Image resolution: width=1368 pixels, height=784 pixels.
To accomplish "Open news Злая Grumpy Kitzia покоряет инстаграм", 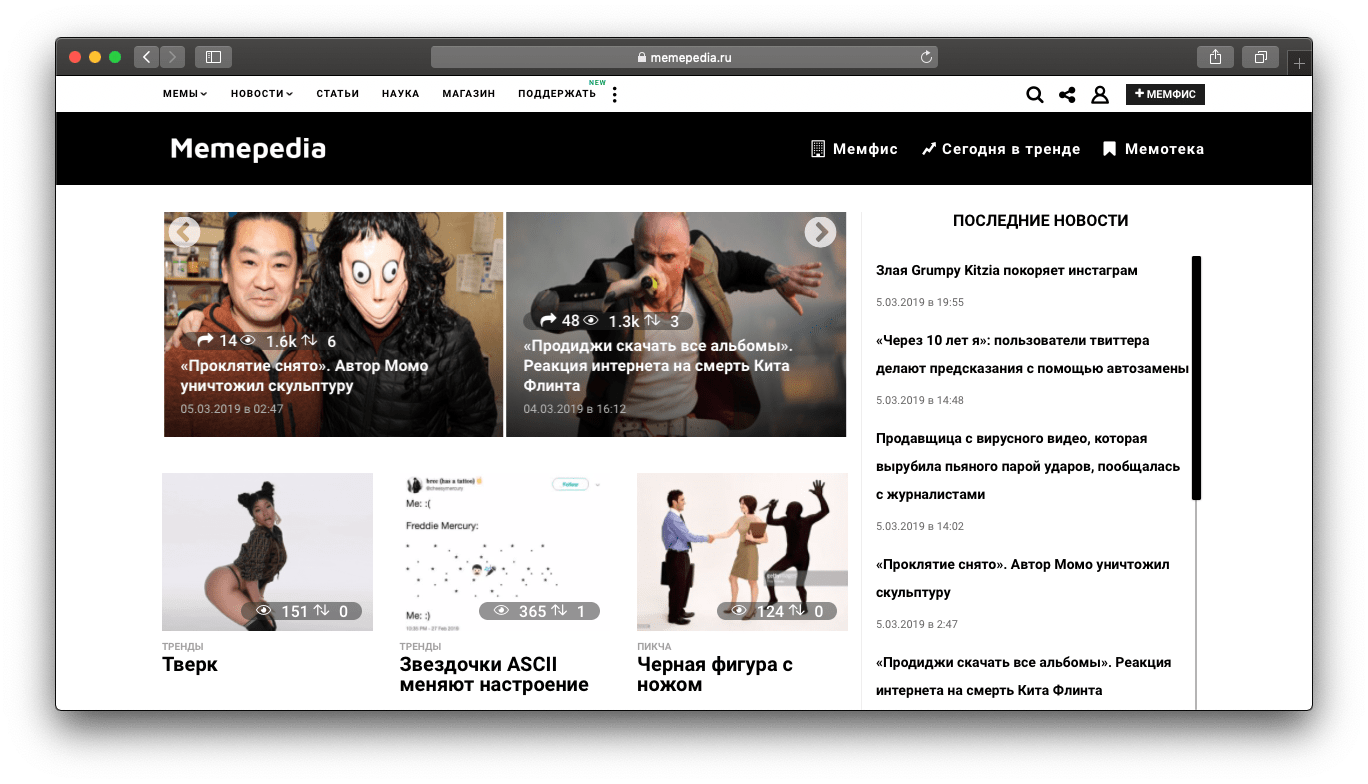I will [x=1007, y=270].
